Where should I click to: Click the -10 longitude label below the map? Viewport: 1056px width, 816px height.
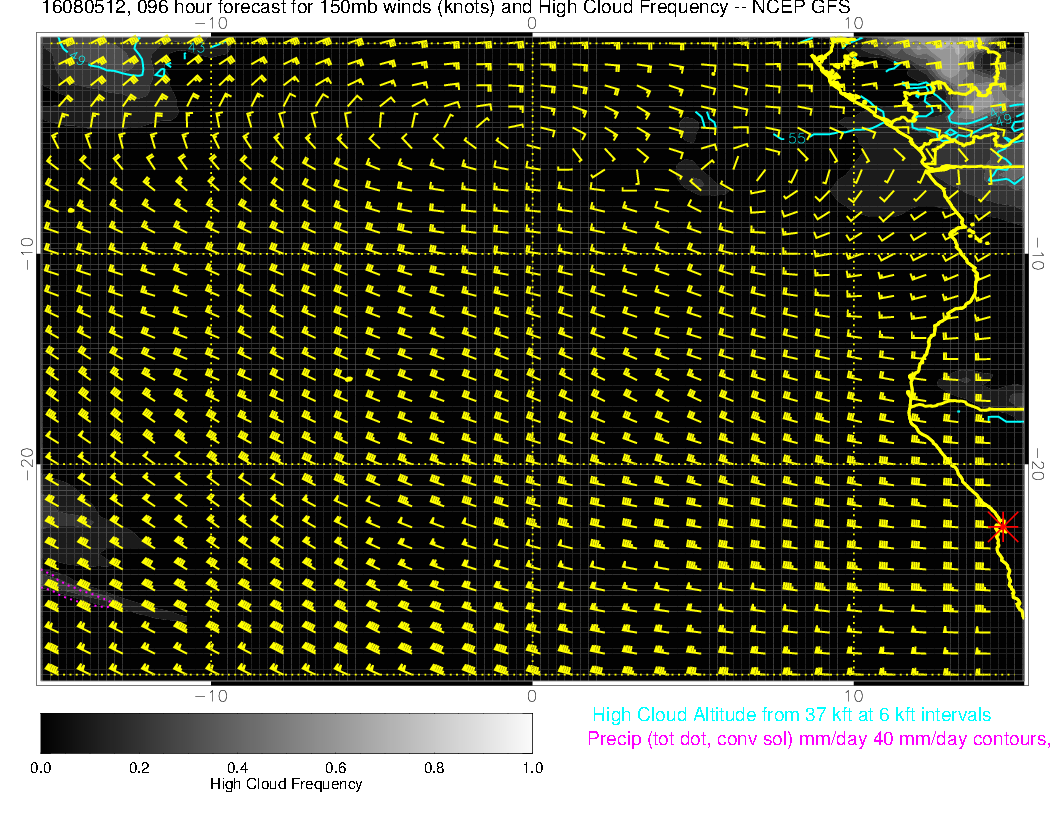pos(210,695)
